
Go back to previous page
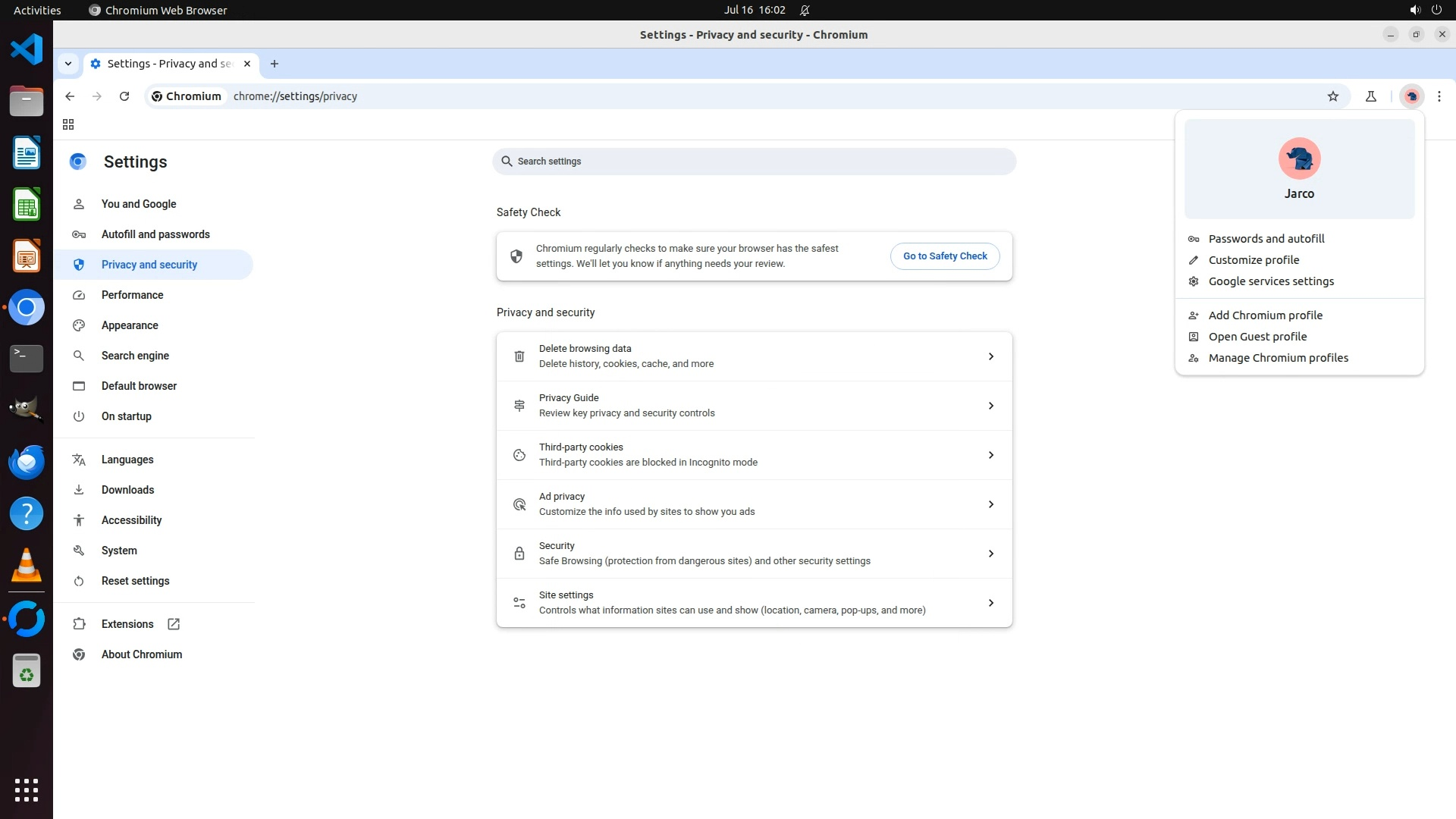pos(70,96)
